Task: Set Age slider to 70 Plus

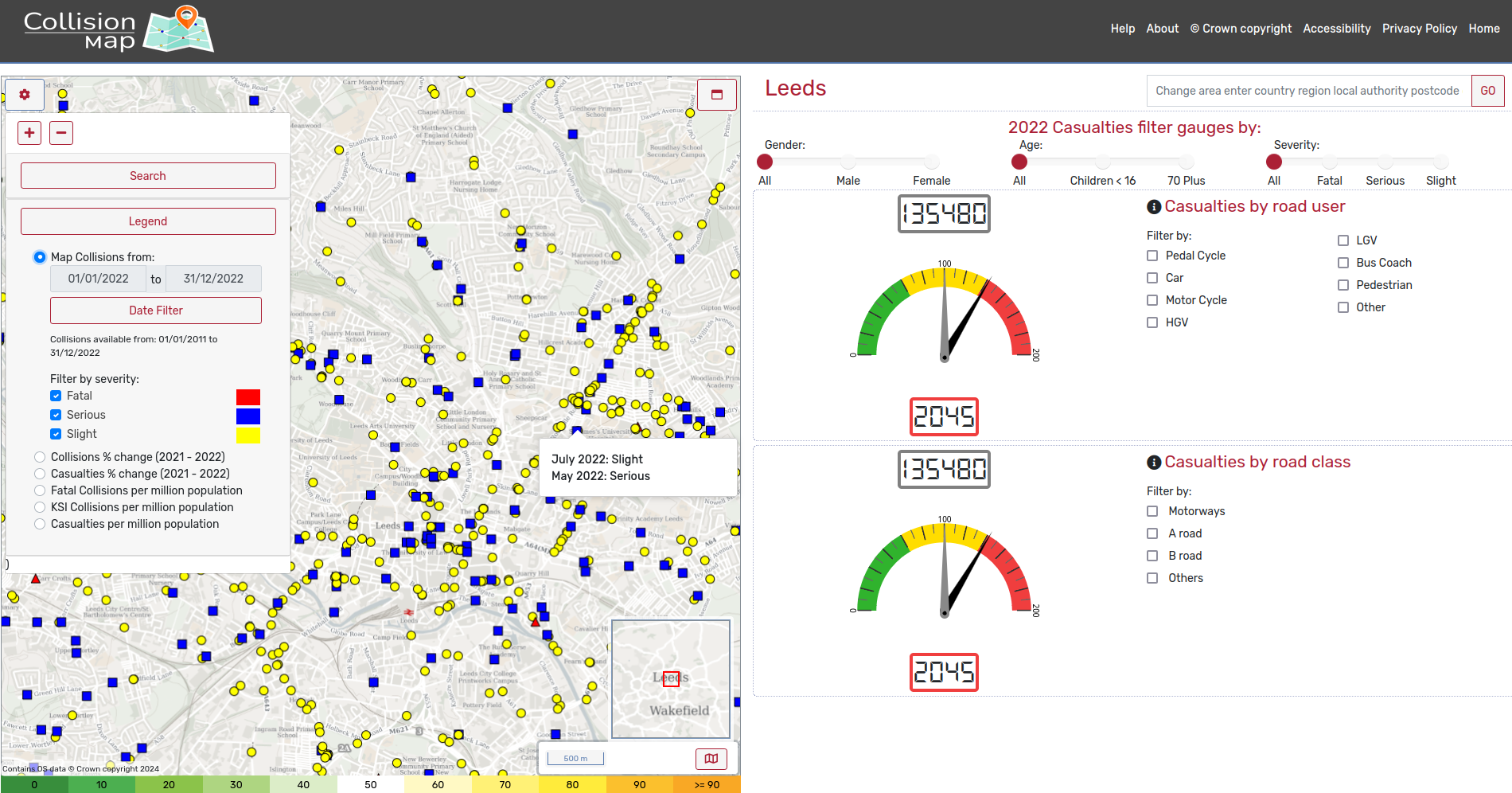Action: pyautogui.click(x=1187, y=162)
